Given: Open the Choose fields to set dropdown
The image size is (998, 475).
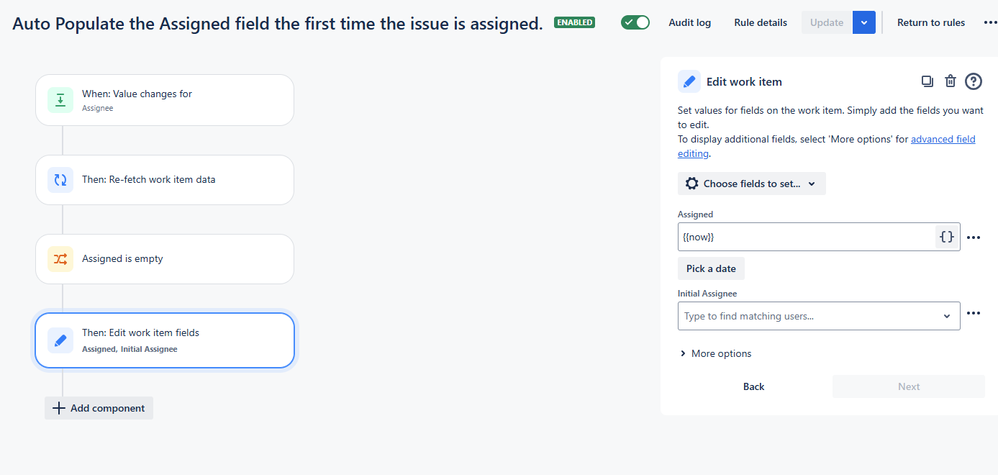Looking at the screenshot, I should pyautogui.click(x=752, y=183).
